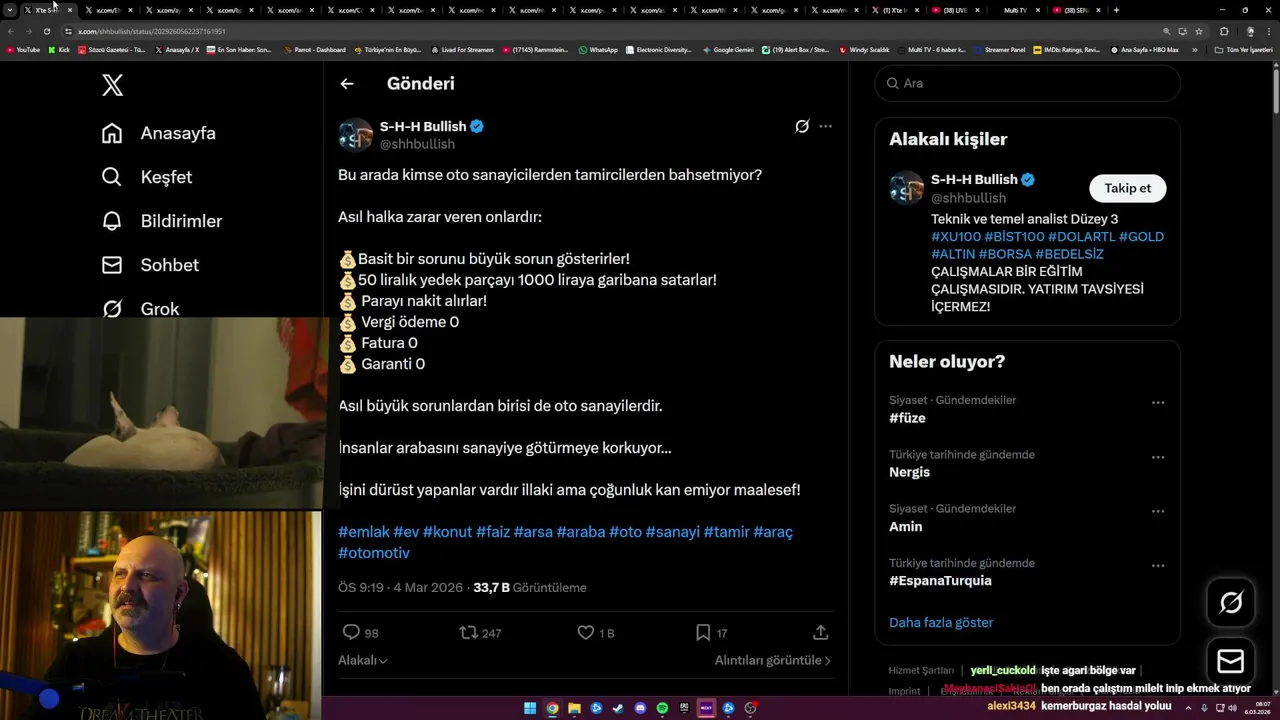
Task: Open Discord from the taskbar
Action: coord(641,708)
